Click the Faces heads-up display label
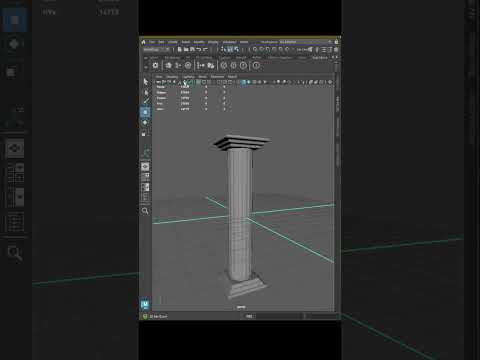 pyautogui.click(x=161, y=98)
